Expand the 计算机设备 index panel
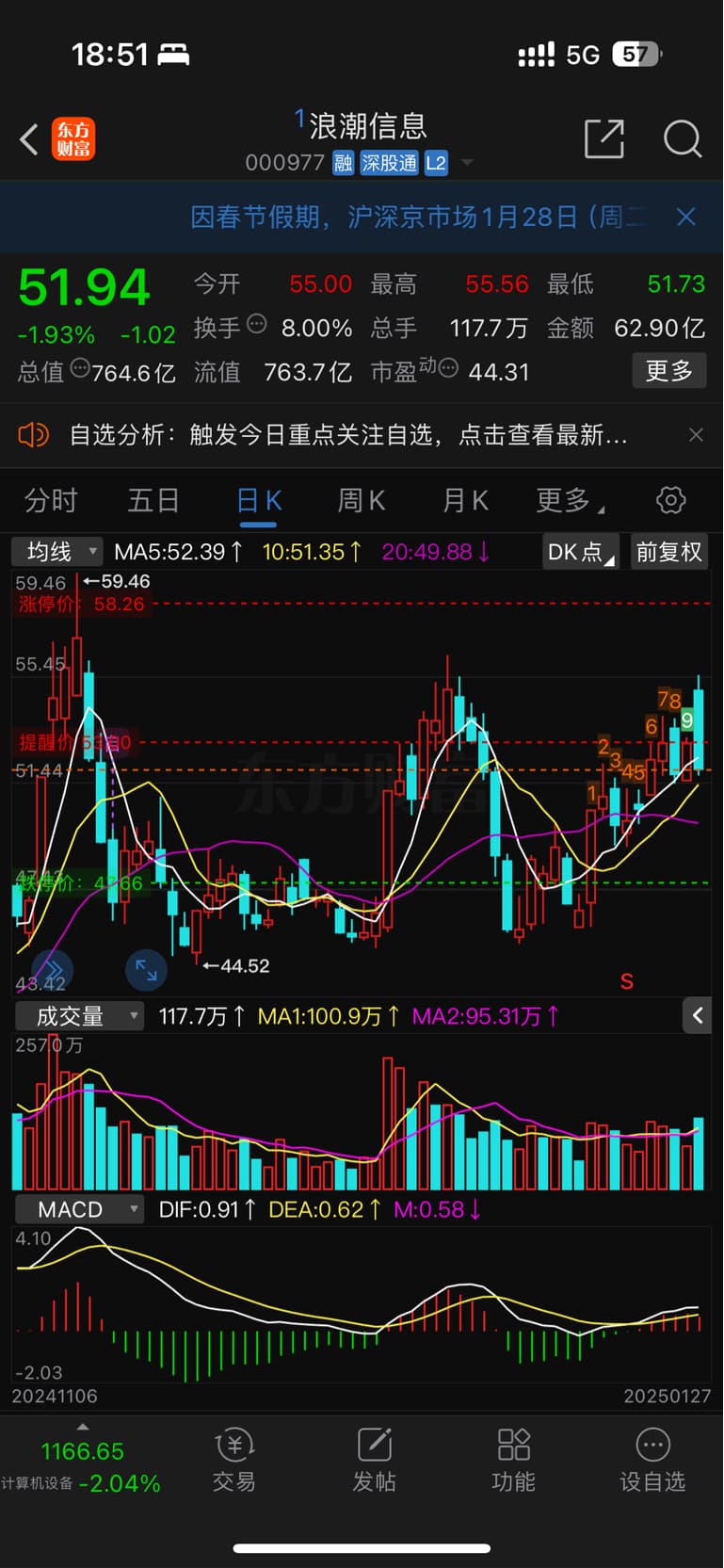Image resolution: width=724 pixels, height=1568 pixels. pyautogui.click(x=82, y=1428)
